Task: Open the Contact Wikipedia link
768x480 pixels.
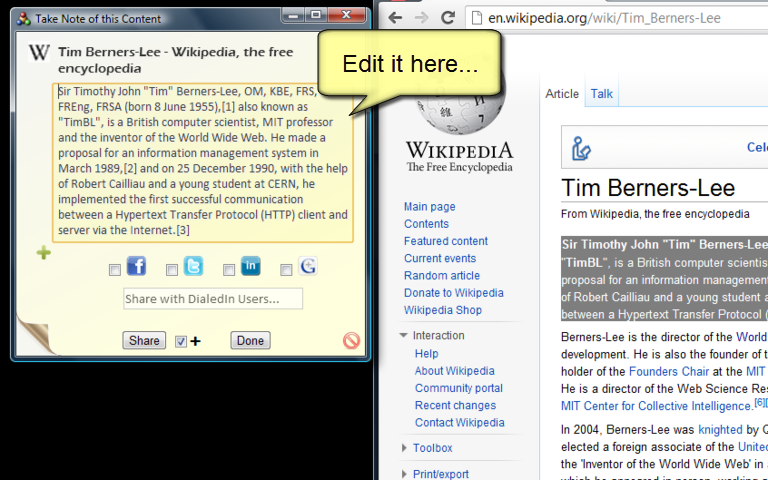Action: [459, 423]
